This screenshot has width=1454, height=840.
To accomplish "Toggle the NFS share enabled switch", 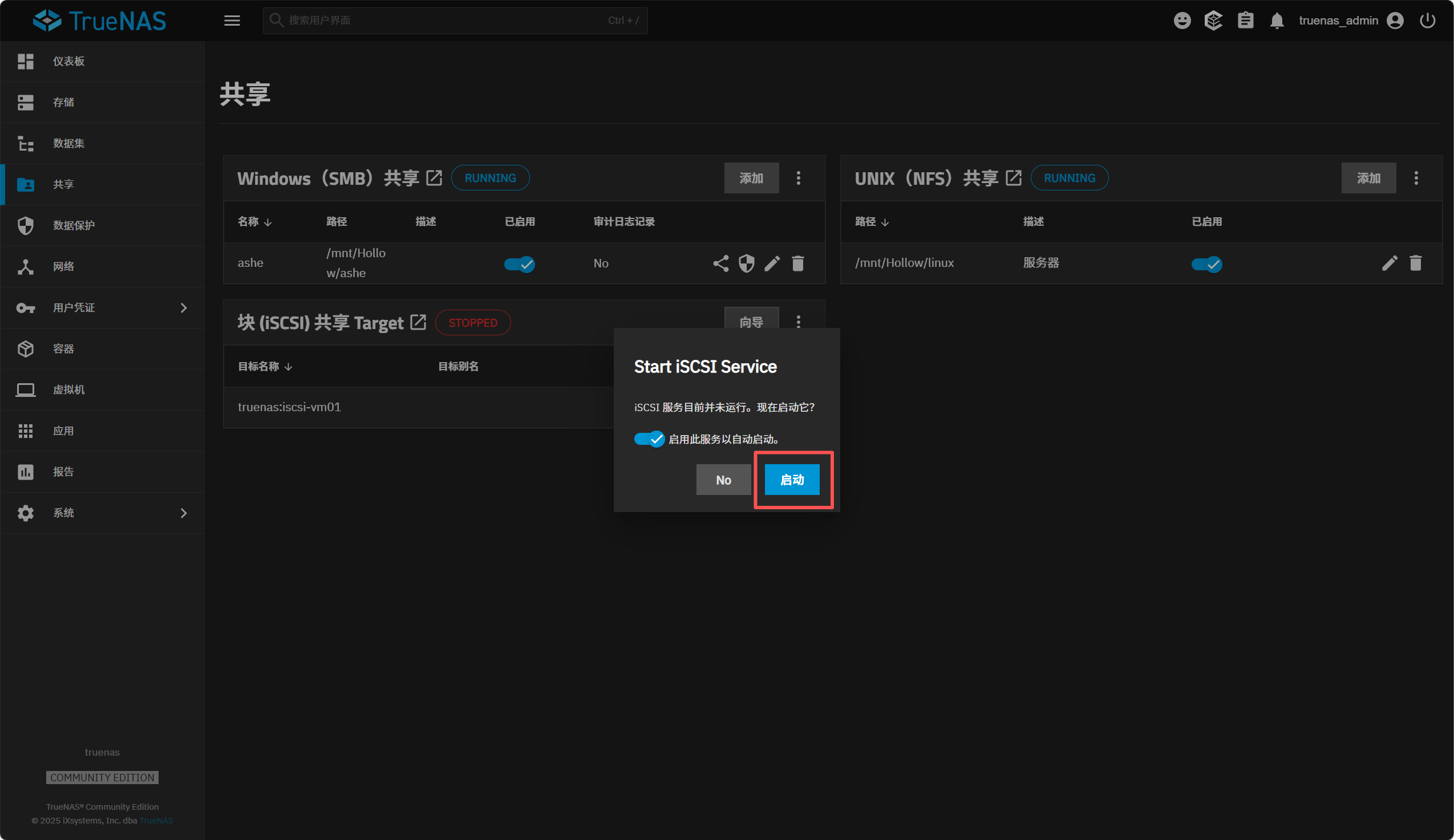I will point(1206,264).
